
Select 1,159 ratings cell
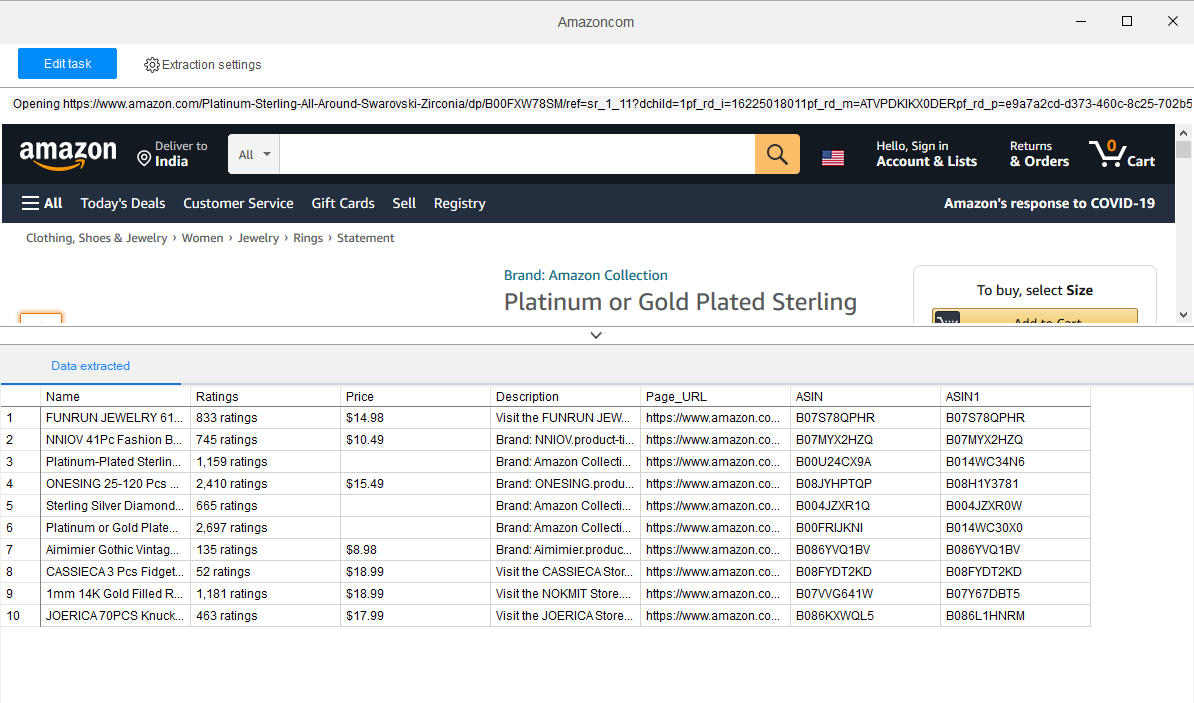[265, 462]
